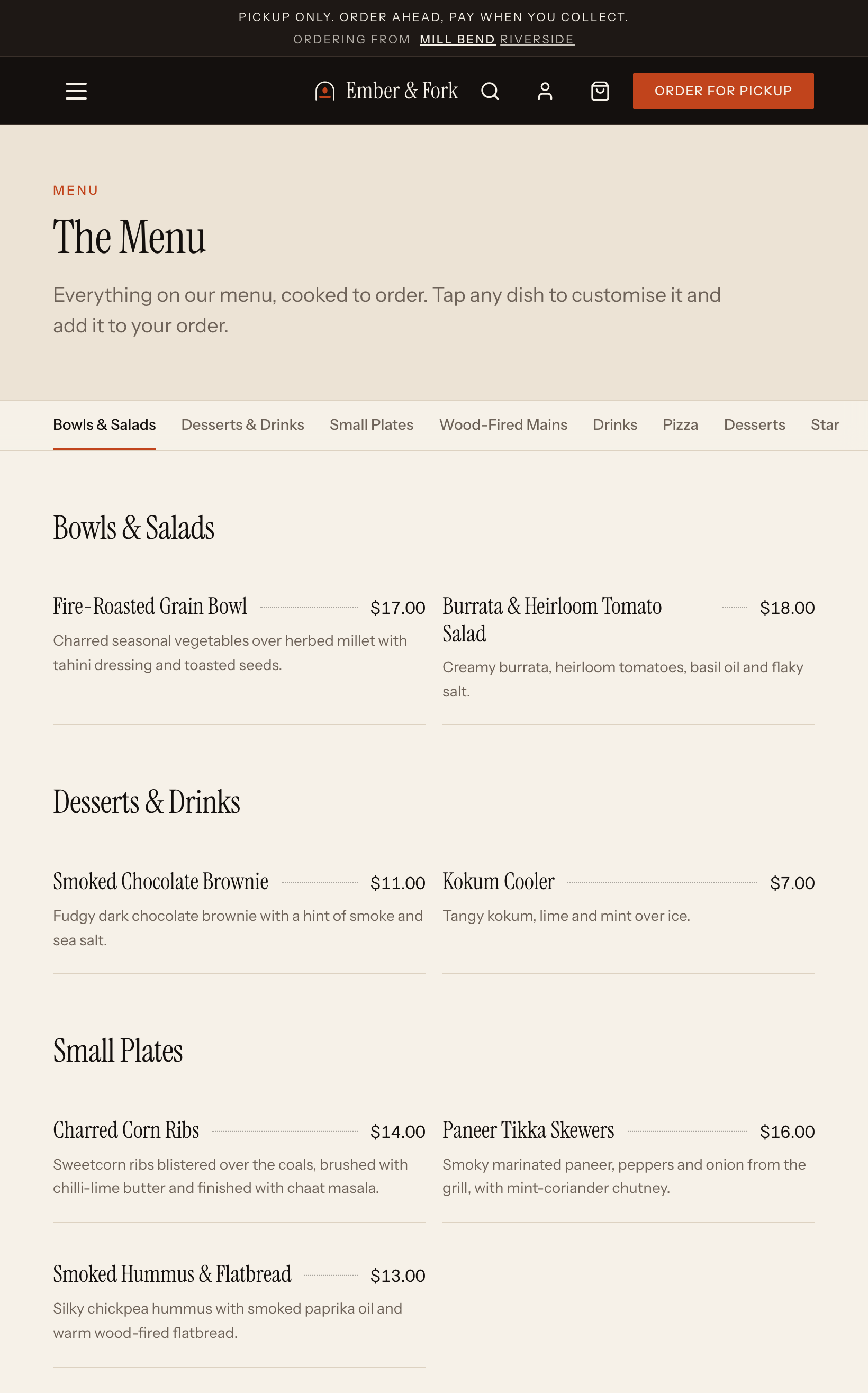
Task: Customise the Charred Corn Ribs dish
Action: [239, 1162]
